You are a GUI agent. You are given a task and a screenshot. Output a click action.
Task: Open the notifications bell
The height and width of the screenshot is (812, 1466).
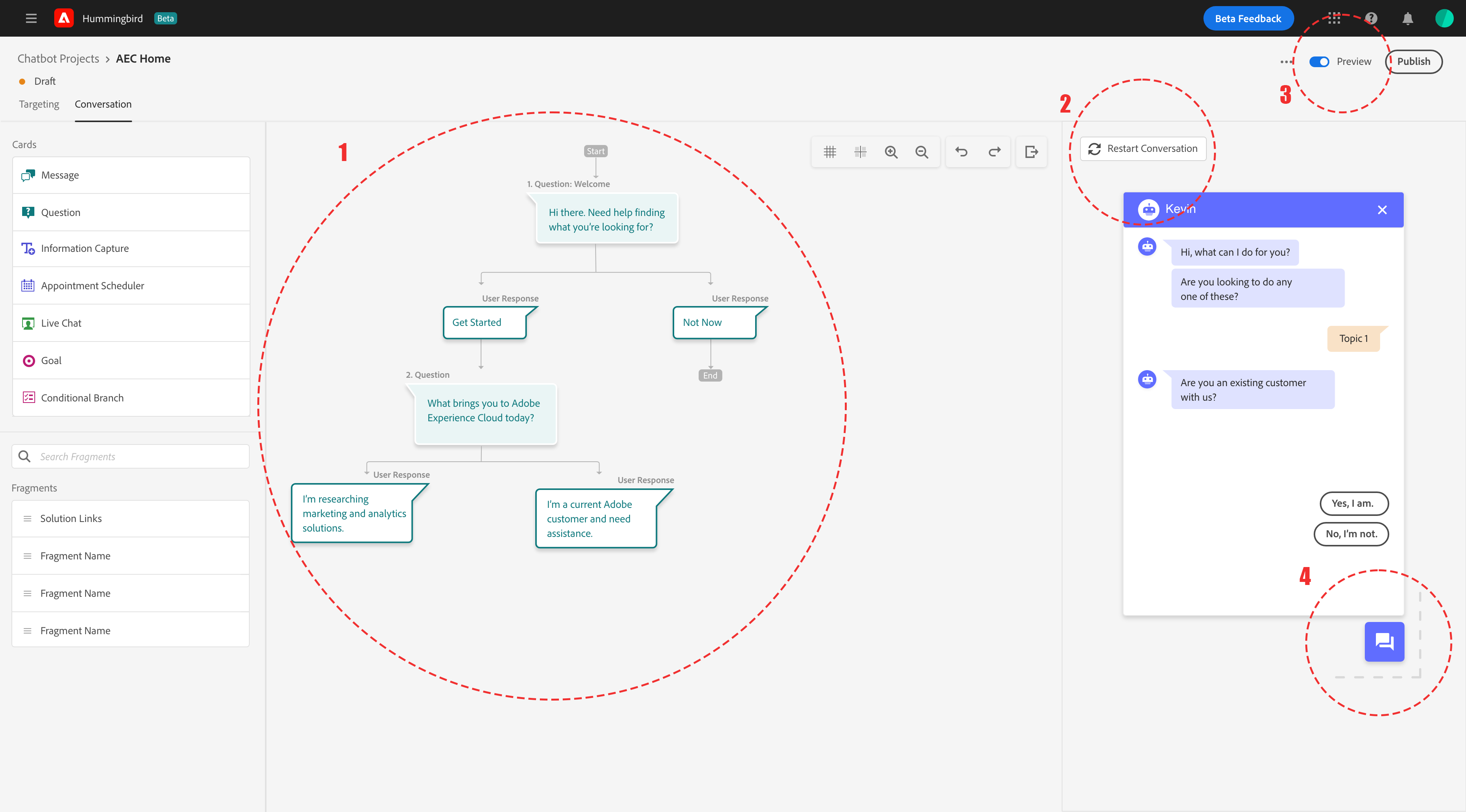tap(1408, 18)
